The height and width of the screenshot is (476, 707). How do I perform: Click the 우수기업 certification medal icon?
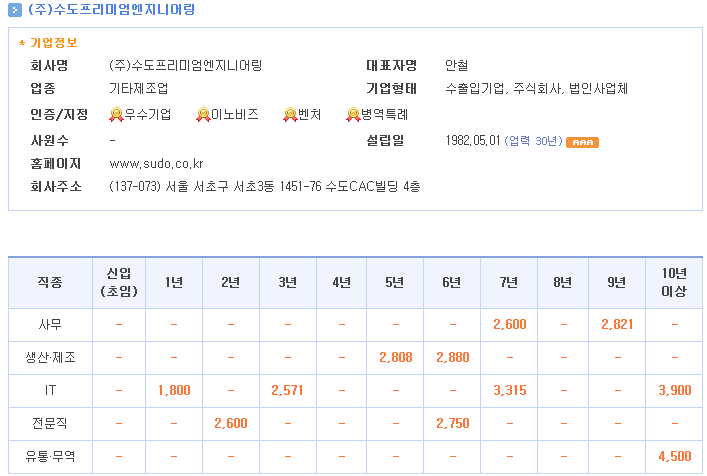(116, 114)
